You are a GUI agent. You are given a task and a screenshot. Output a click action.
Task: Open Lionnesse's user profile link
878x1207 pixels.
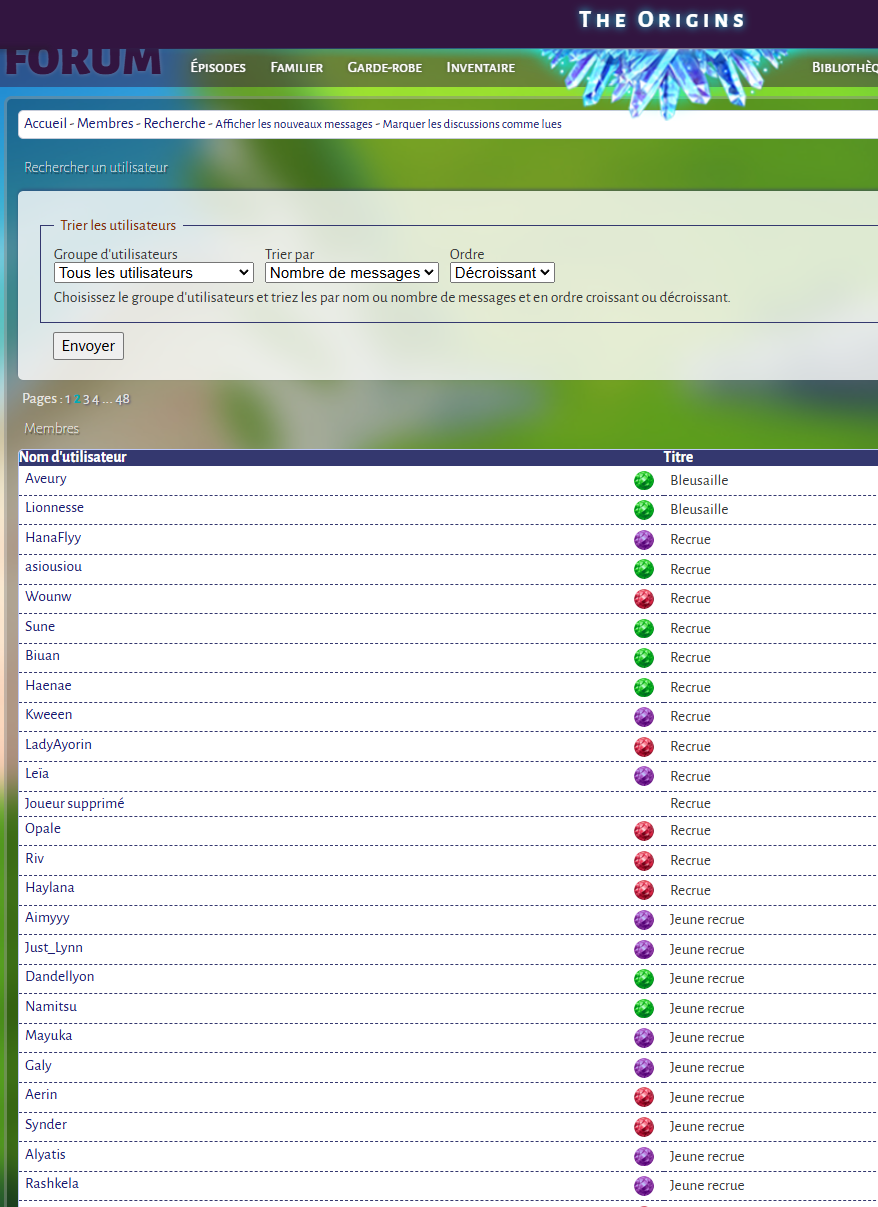[x=54, y=508]
